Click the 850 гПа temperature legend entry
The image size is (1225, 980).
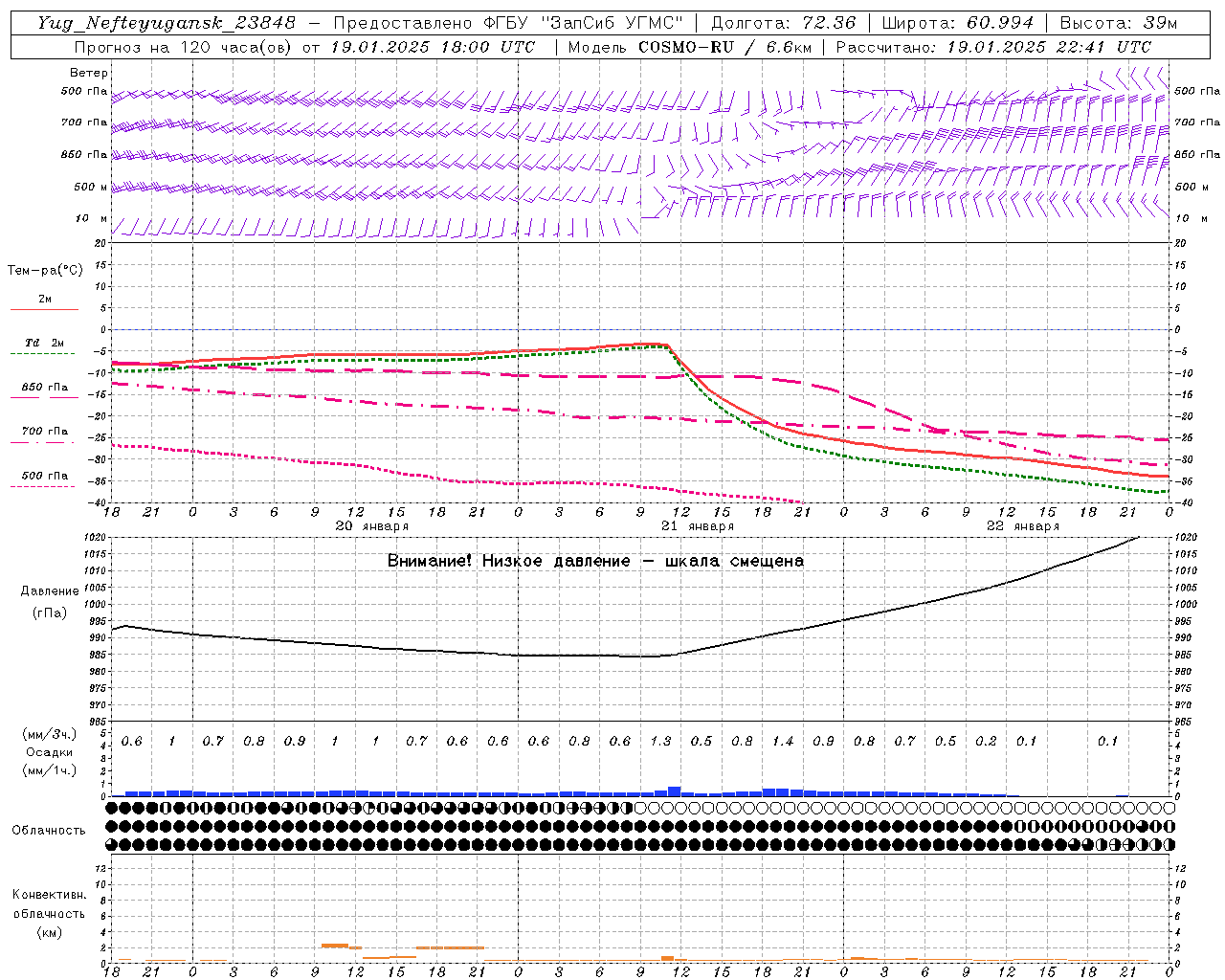point(45,388)
